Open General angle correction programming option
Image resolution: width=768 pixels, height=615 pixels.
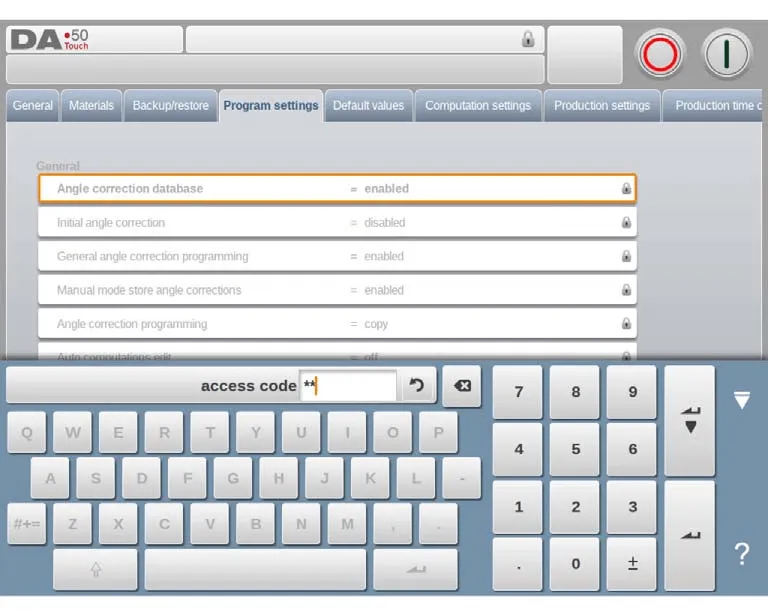[336, 257]
